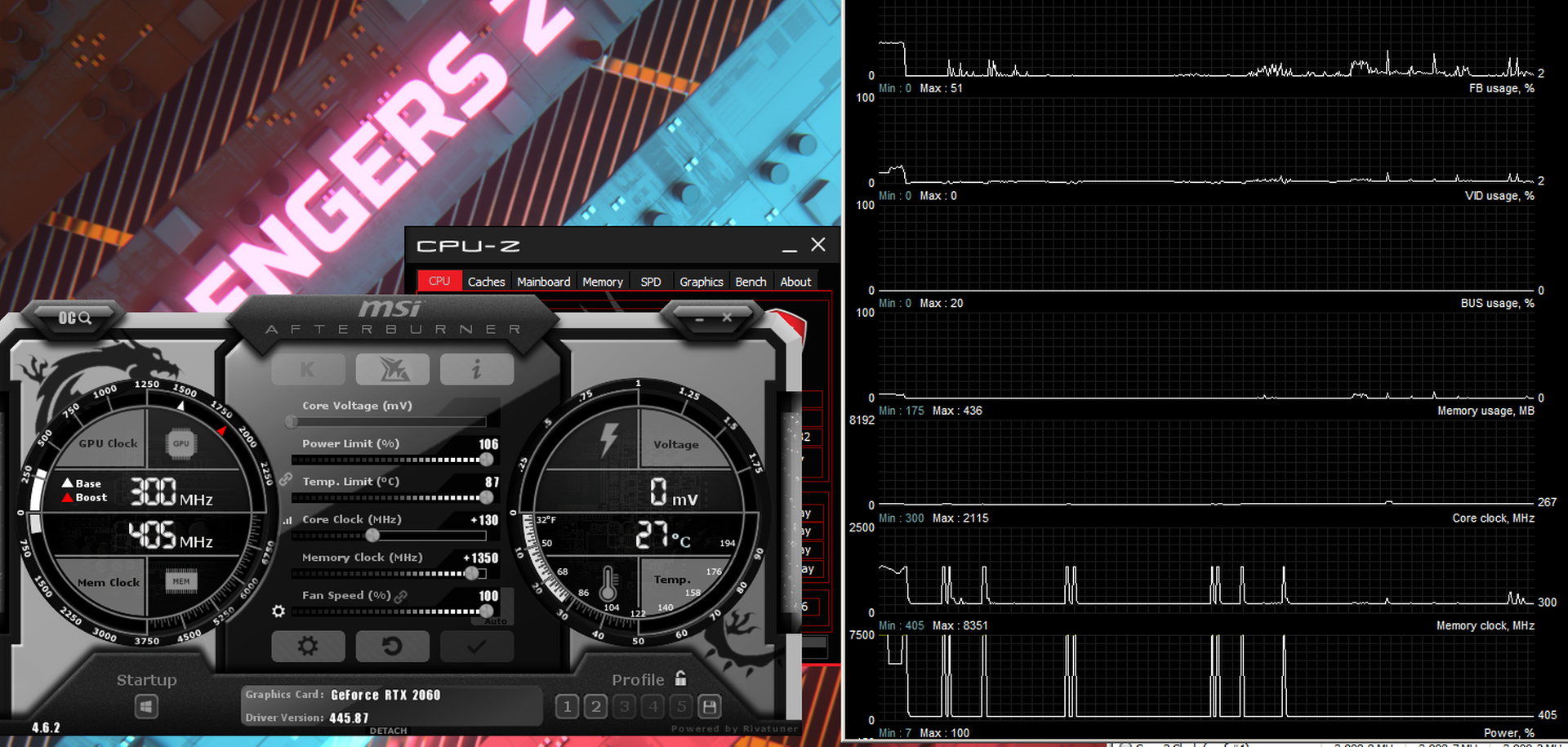
Task: Click the 'BUS usage, %' graph label
Action: pyautogui.click(x=1497, y=303)
